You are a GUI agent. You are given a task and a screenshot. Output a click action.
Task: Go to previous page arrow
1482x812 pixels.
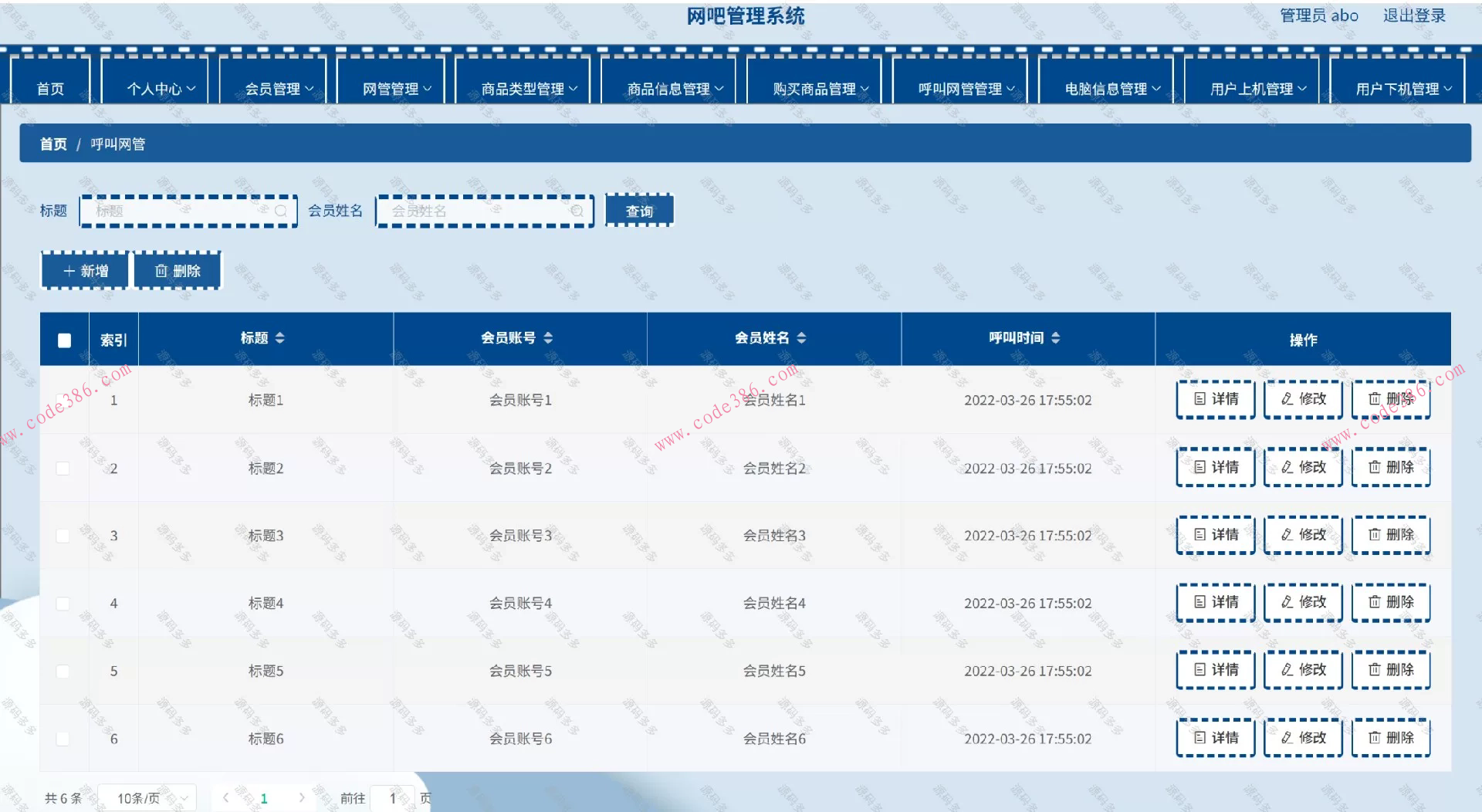pos(225,797)
